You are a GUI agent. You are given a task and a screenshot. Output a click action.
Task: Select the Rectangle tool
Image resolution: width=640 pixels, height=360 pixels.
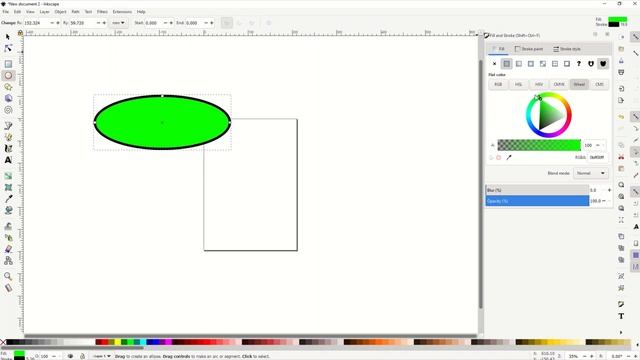(8, 64)
